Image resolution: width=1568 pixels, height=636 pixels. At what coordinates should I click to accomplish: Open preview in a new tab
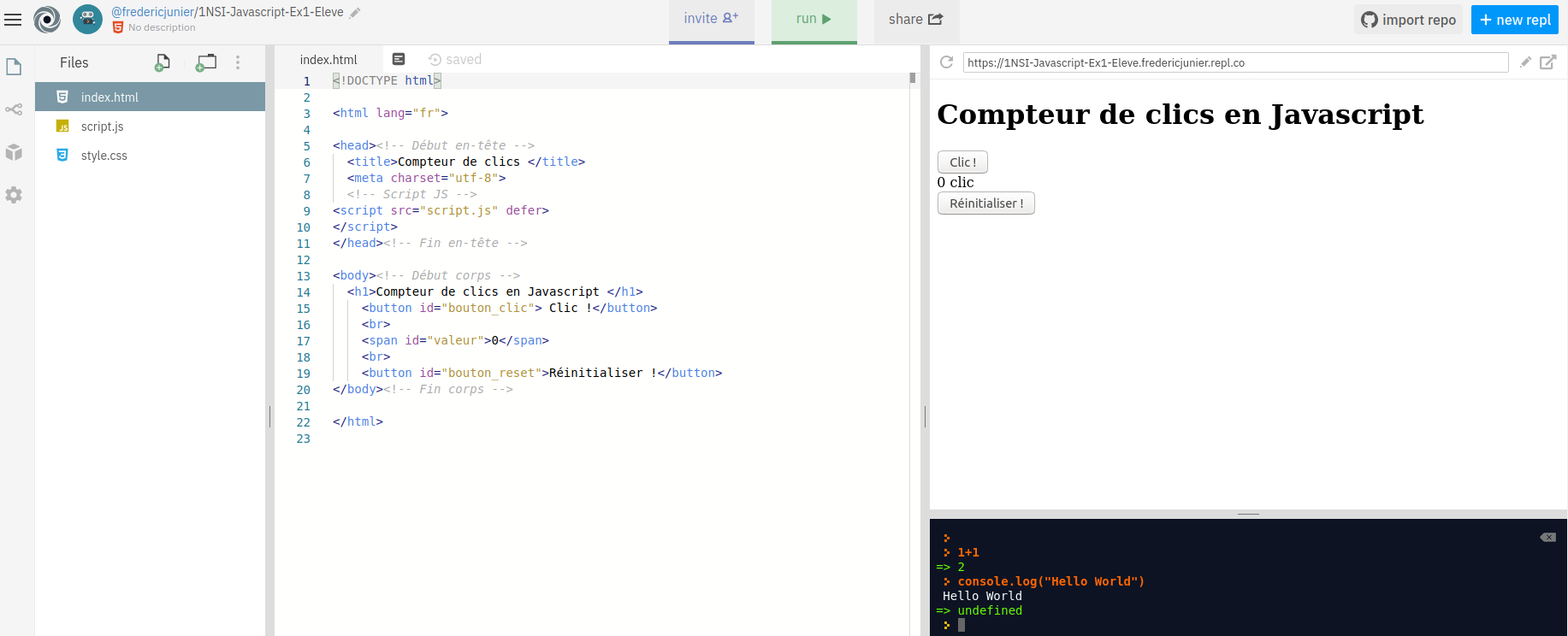click(1547, 62)
